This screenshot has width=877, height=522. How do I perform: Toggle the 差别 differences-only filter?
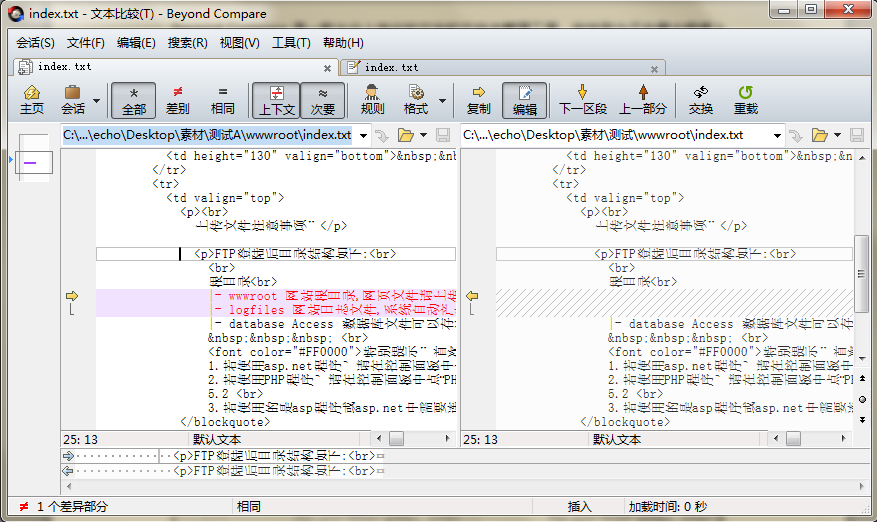(x=178, y=99)
